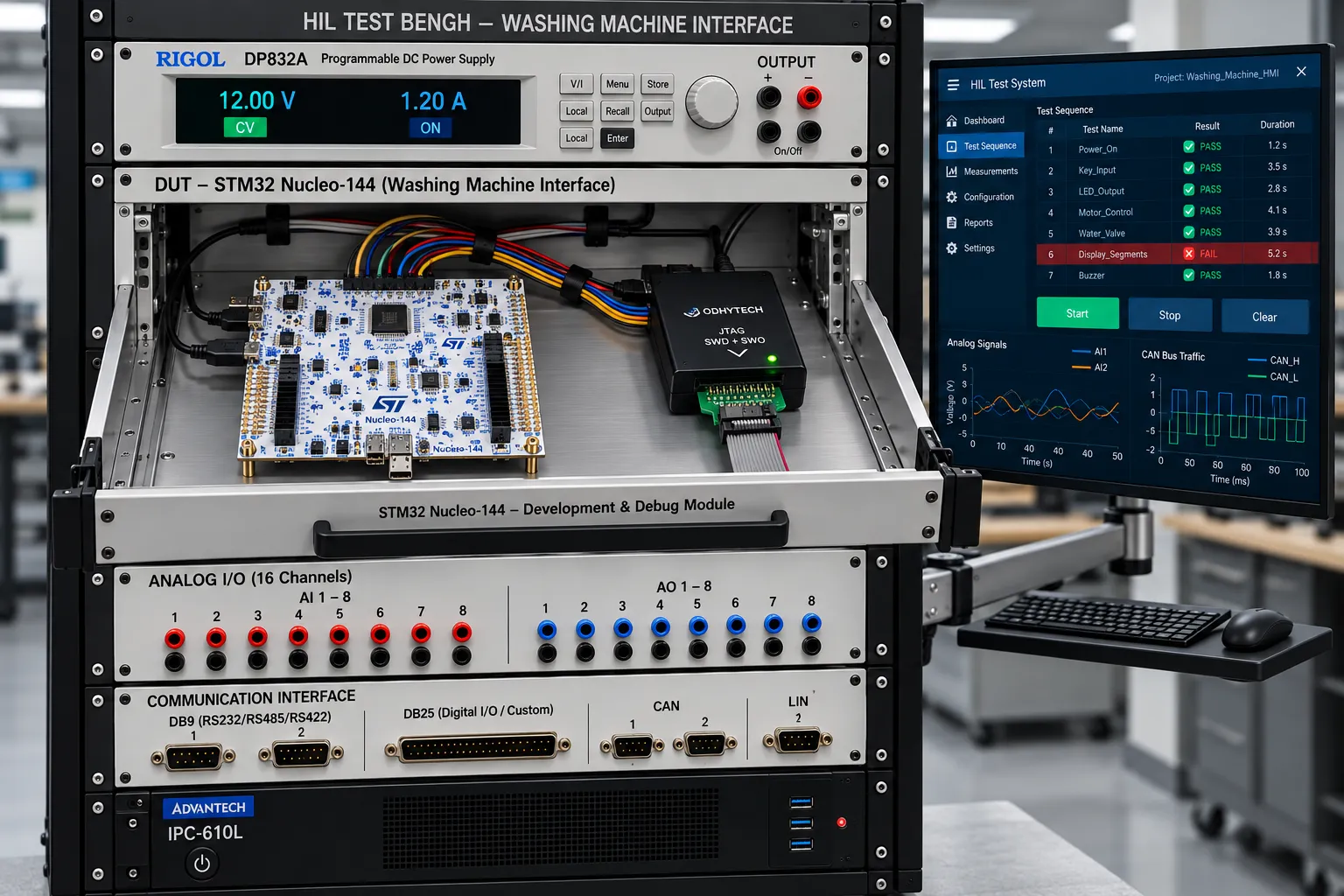Image resolution: width=1344 pixels, height=896 pixels.
Task: Click the green PASS check for Motor_Control
Action: pyautogui.click(x=1188, y=211)
